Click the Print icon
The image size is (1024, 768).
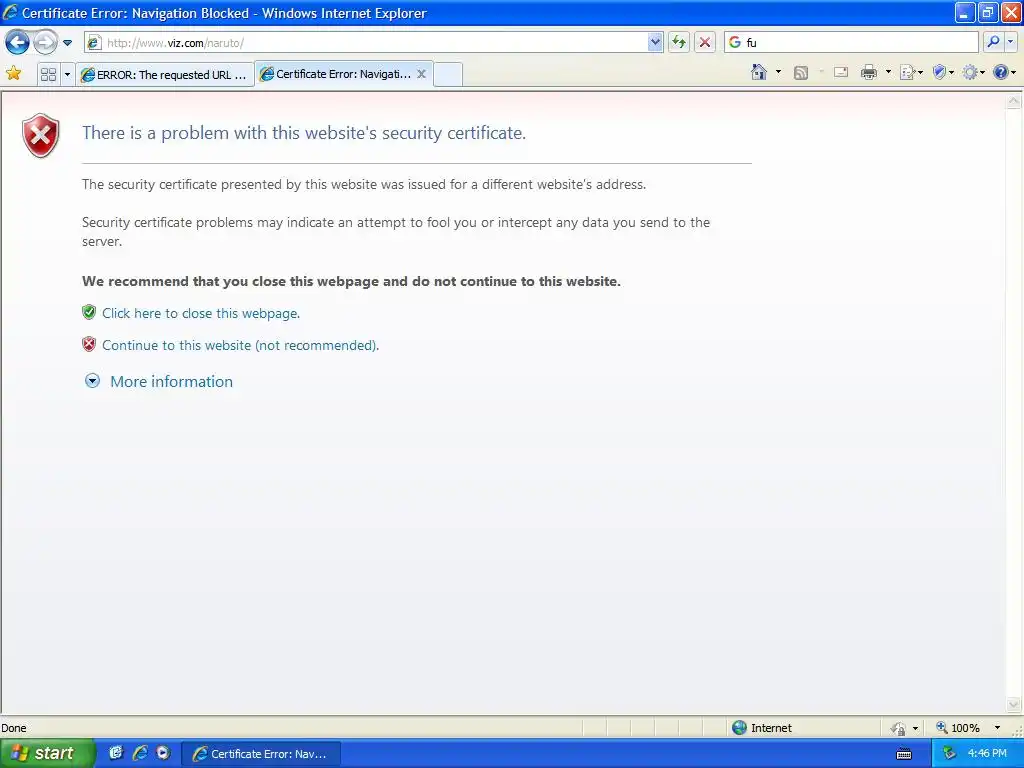(869, 72)
